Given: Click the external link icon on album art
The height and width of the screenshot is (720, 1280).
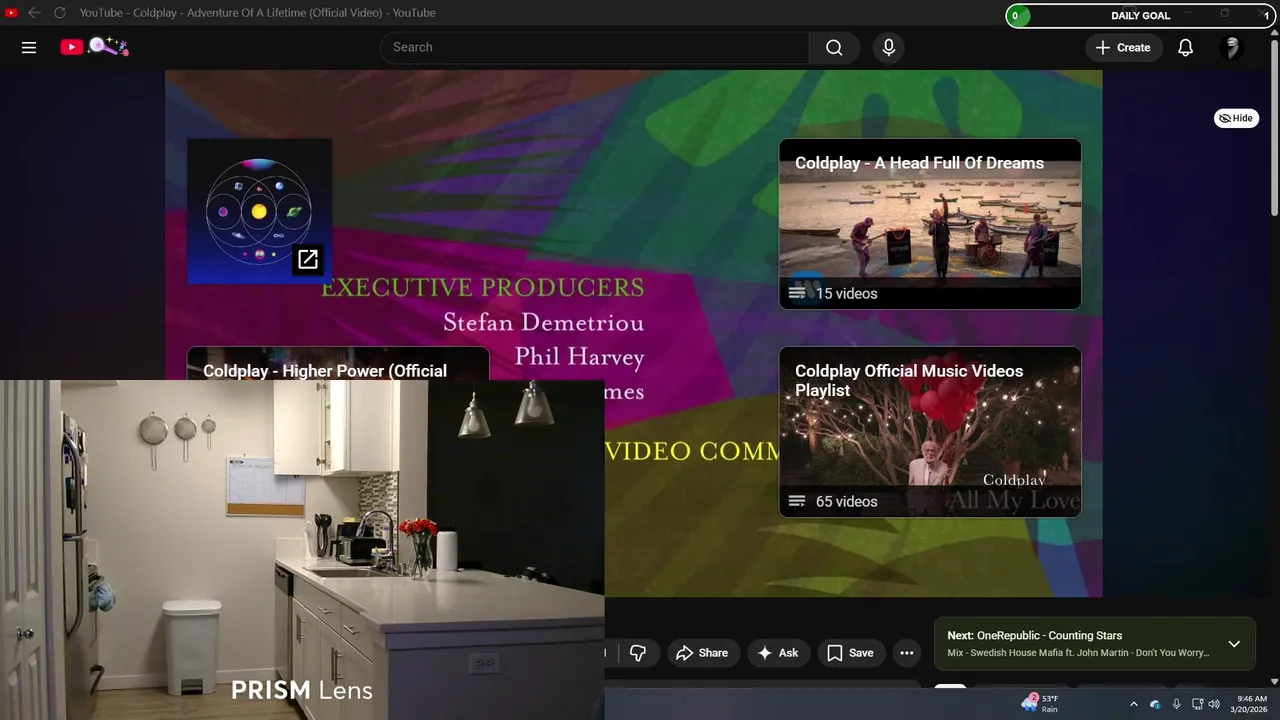Looking at the screenshot, I should click(x=308, y=260).
